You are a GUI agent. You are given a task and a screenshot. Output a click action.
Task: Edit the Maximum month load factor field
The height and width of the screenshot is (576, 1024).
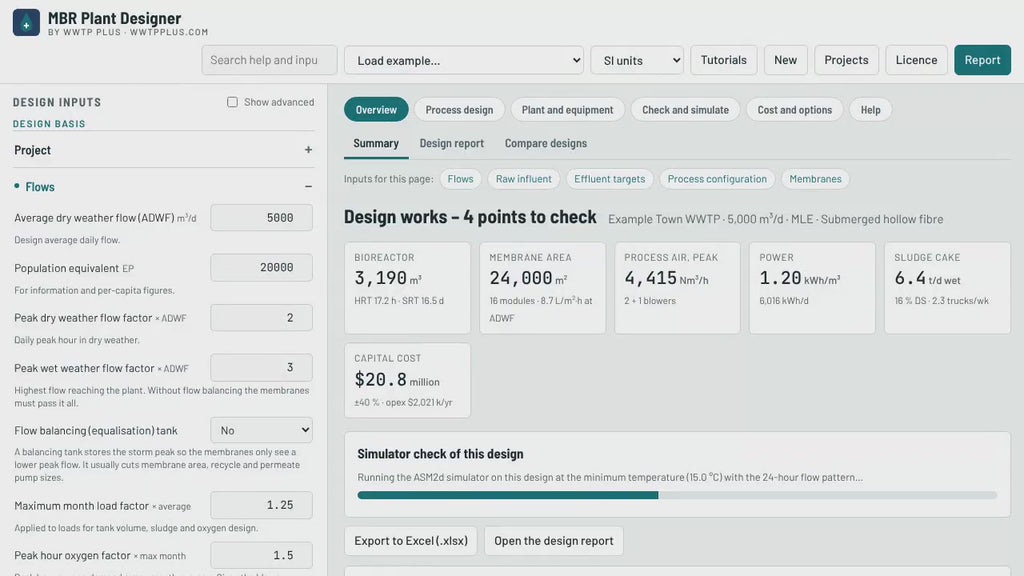pyautogui.click(x=261, y=505)
